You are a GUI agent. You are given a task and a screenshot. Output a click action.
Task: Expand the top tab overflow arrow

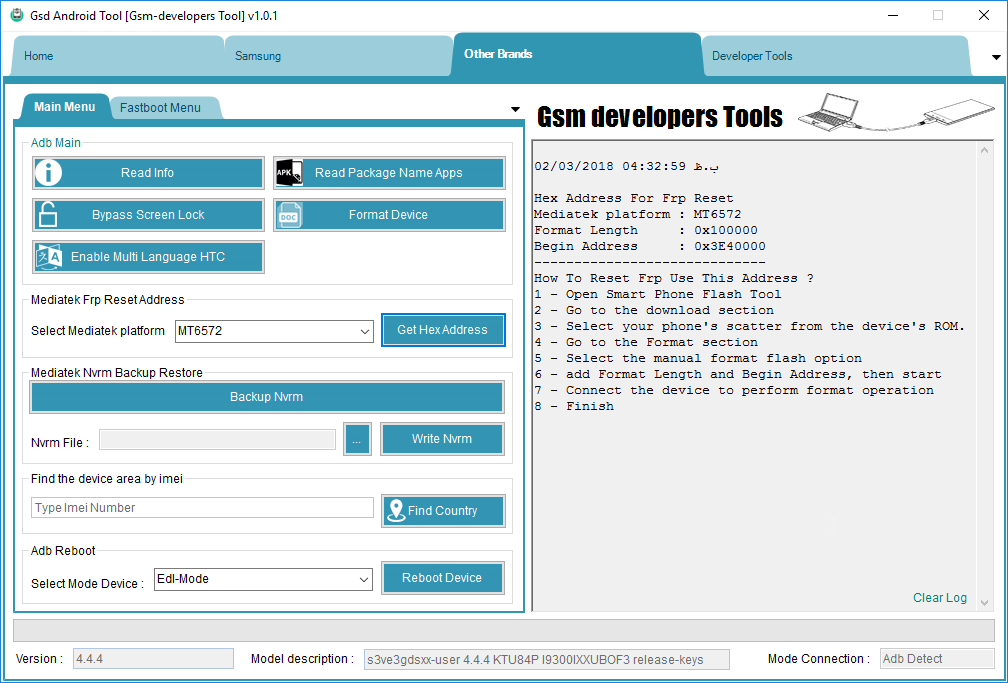coord(996,57)
